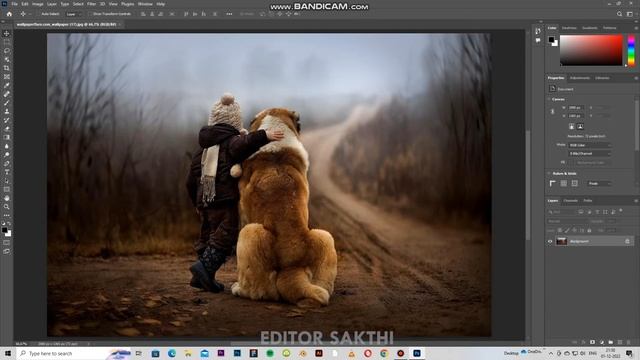The image size is (640, 360).
Task: Open the search icon in options bar
Action: point(619,14)
